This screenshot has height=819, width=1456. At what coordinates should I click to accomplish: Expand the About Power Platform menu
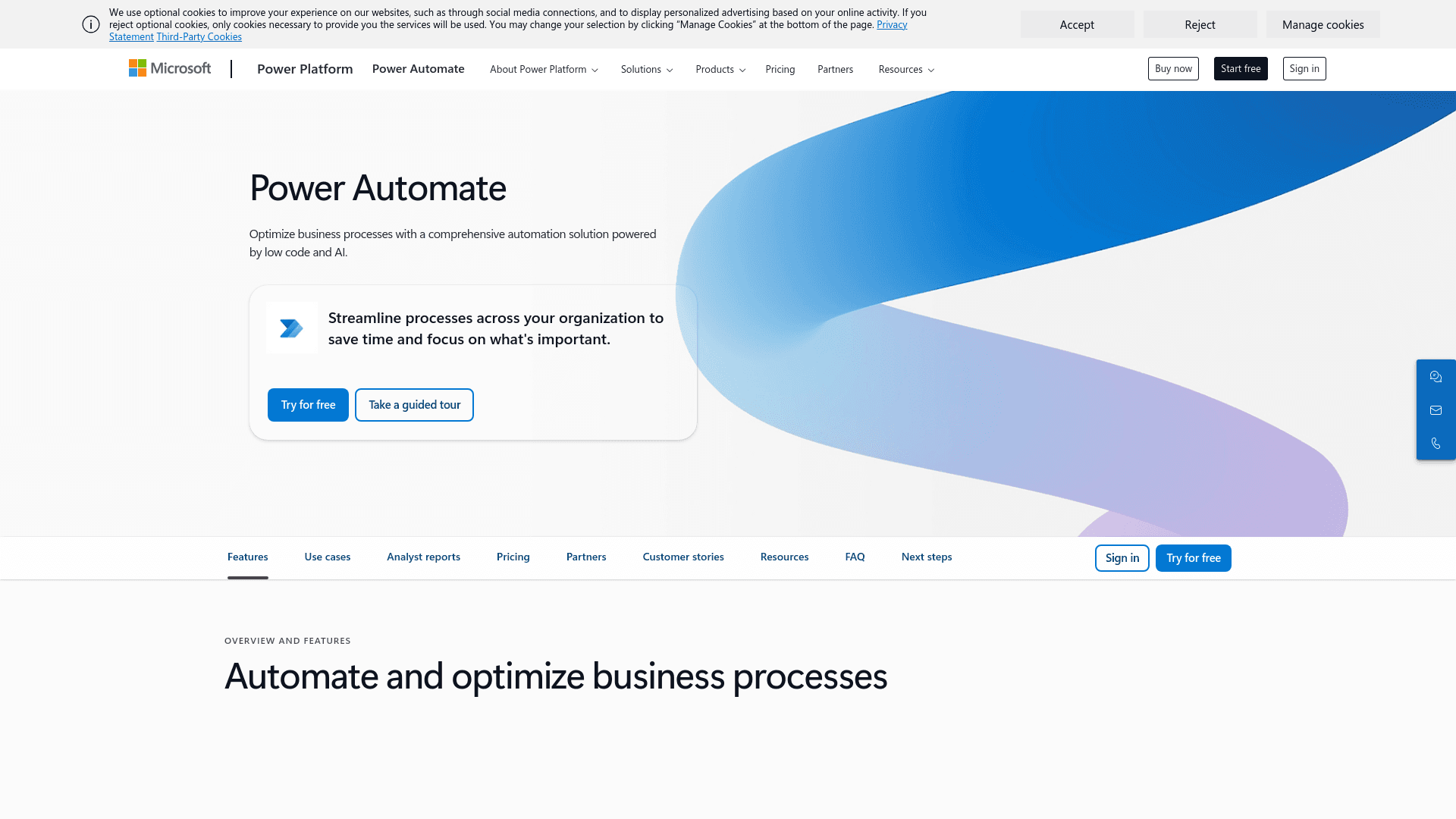point(543,69)
